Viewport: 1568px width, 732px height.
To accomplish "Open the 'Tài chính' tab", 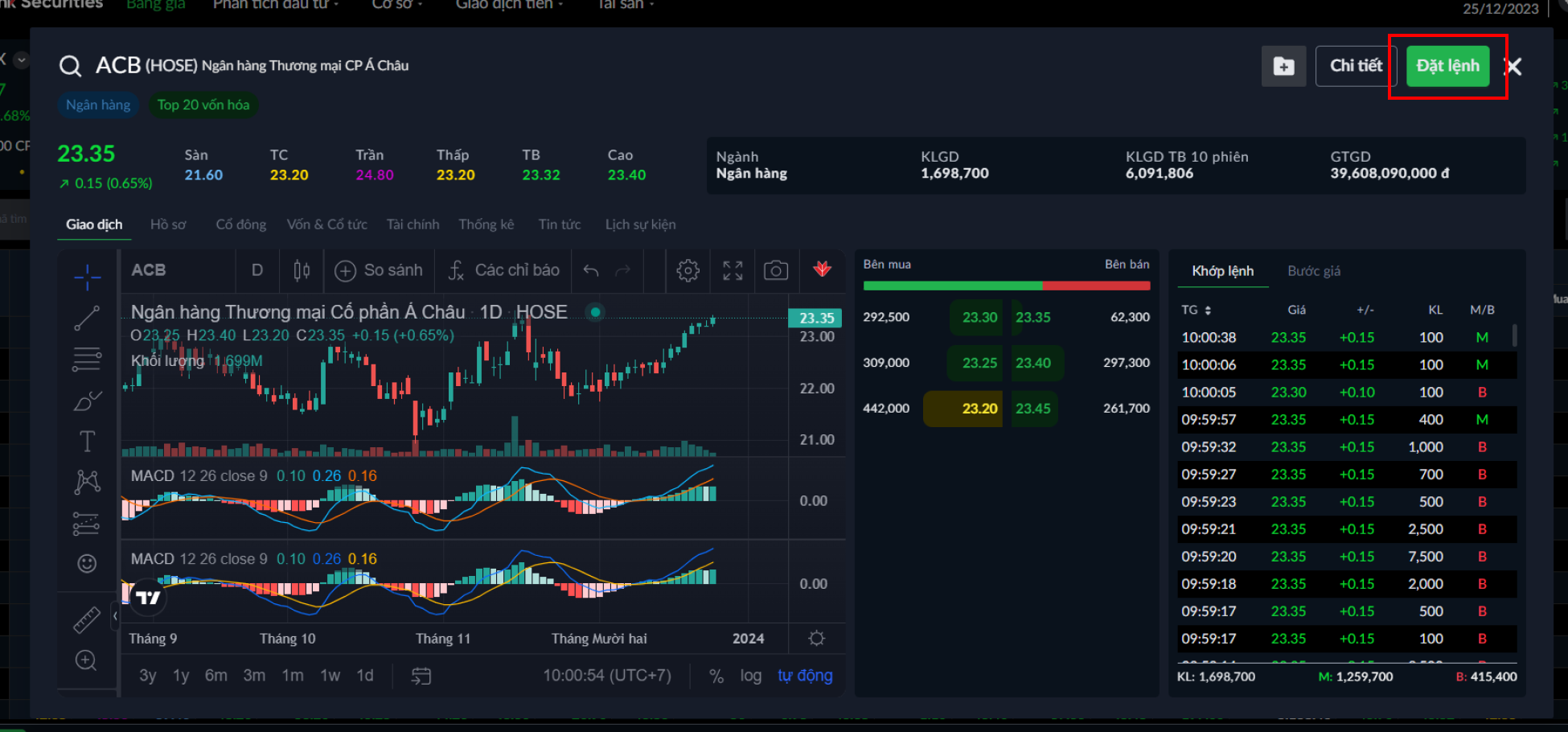I will click(x=413, y=224).
